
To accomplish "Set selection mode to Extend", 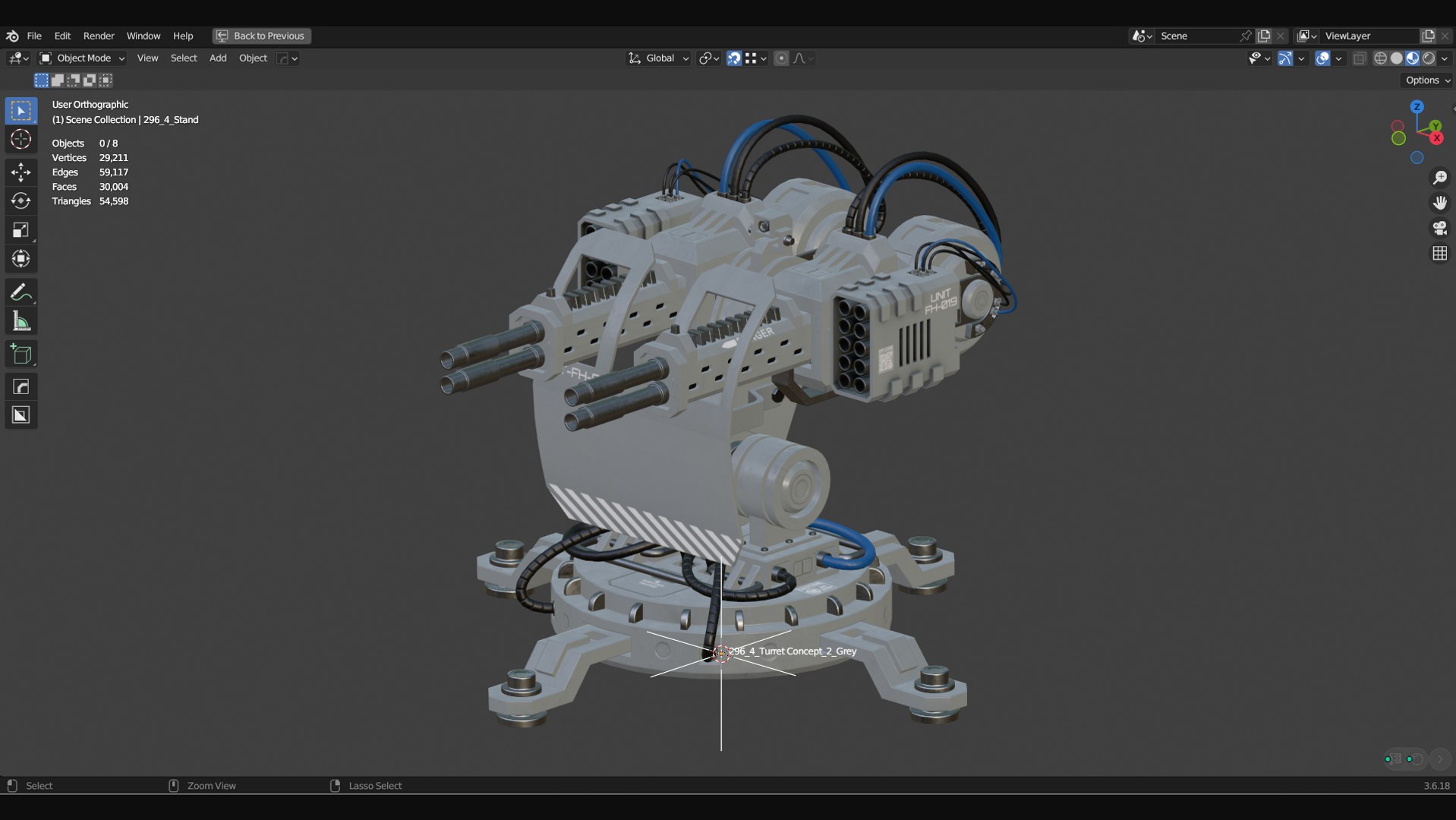I will pos(57,80).
